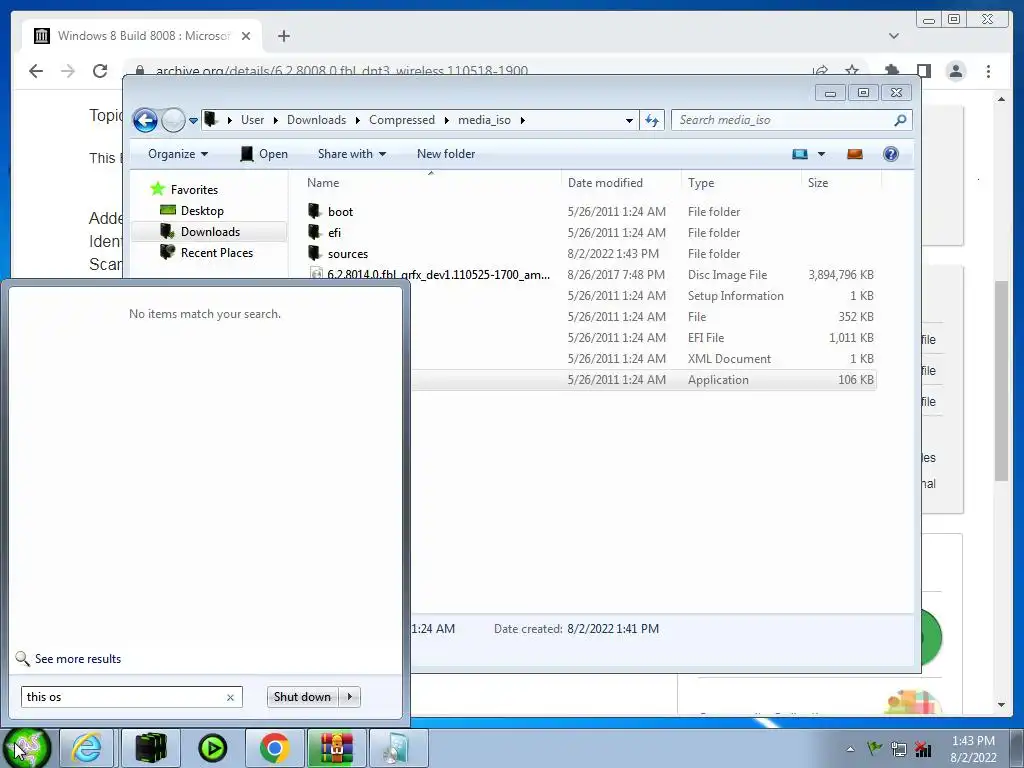
Task: Click the Application row sized 106 KB
Action: click(644, 380)
